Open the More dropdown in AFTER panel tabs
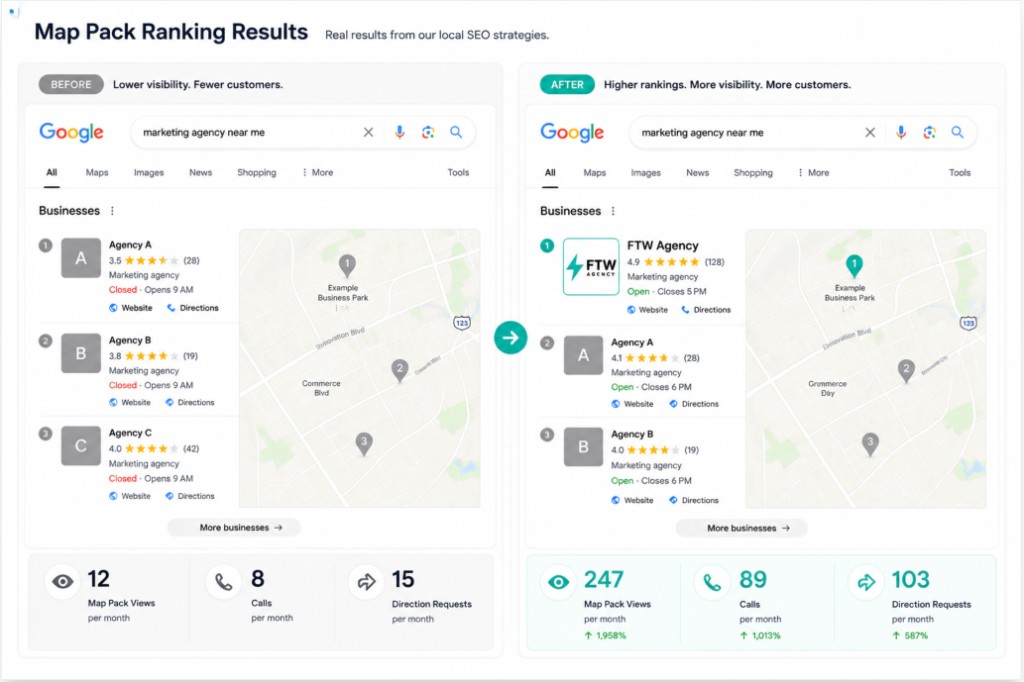Image resolution: width=1024 pixels, height=682 pixels. tap(814, 172)
